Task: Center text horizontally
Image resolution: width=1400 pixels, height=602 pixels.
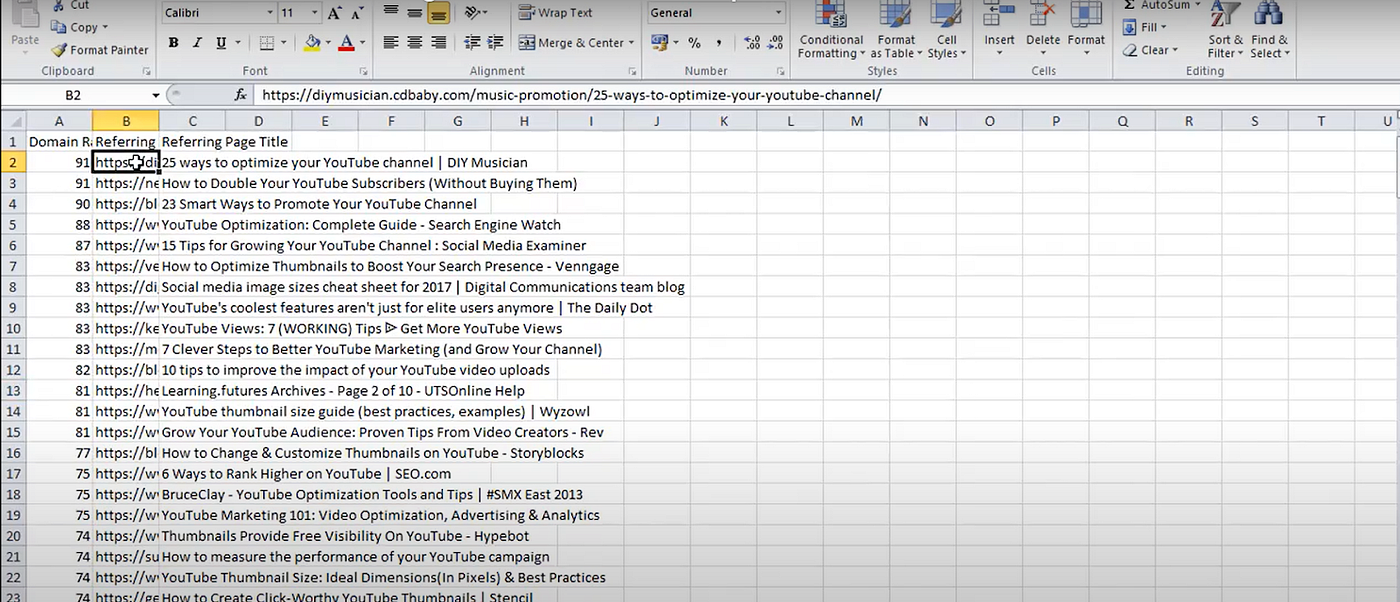Action: click(x=414, y=42)
